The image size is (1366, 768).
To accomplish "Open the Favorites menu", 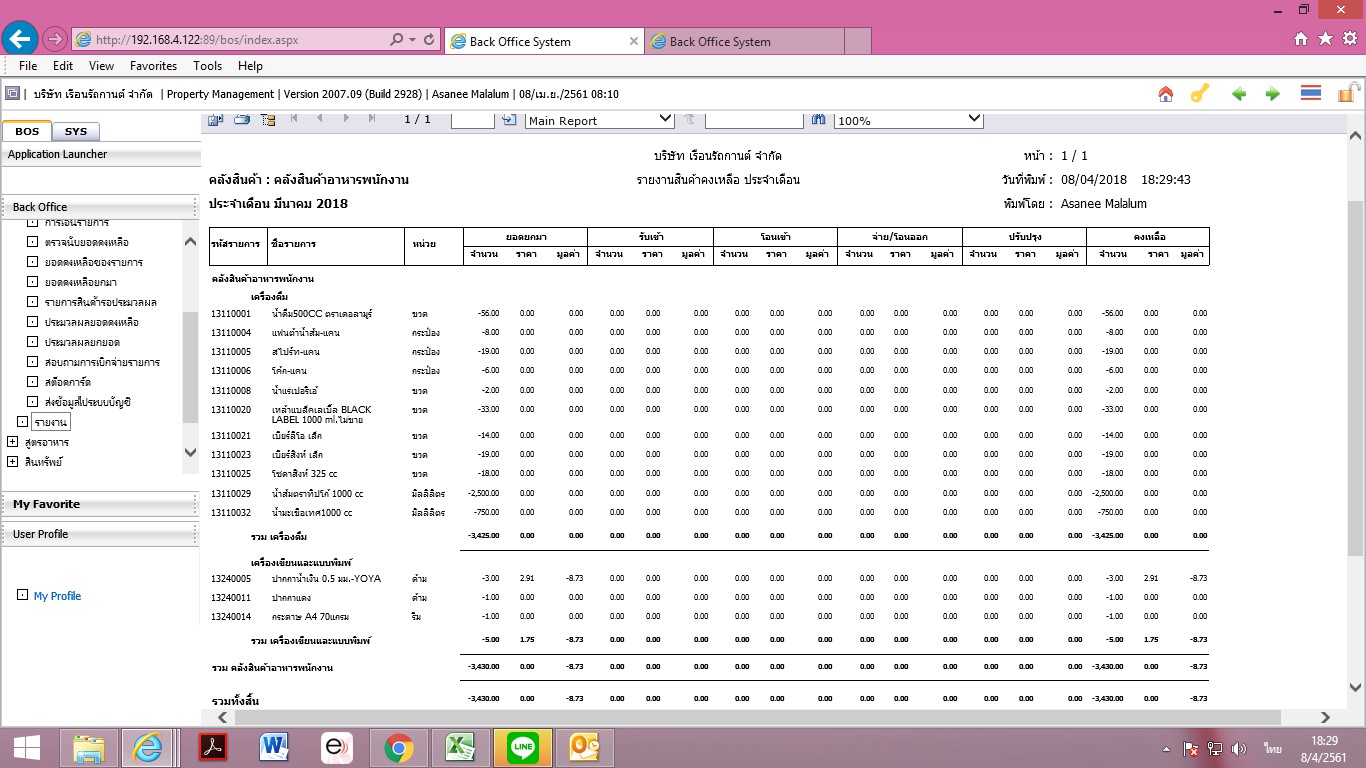I will [153, 66].
